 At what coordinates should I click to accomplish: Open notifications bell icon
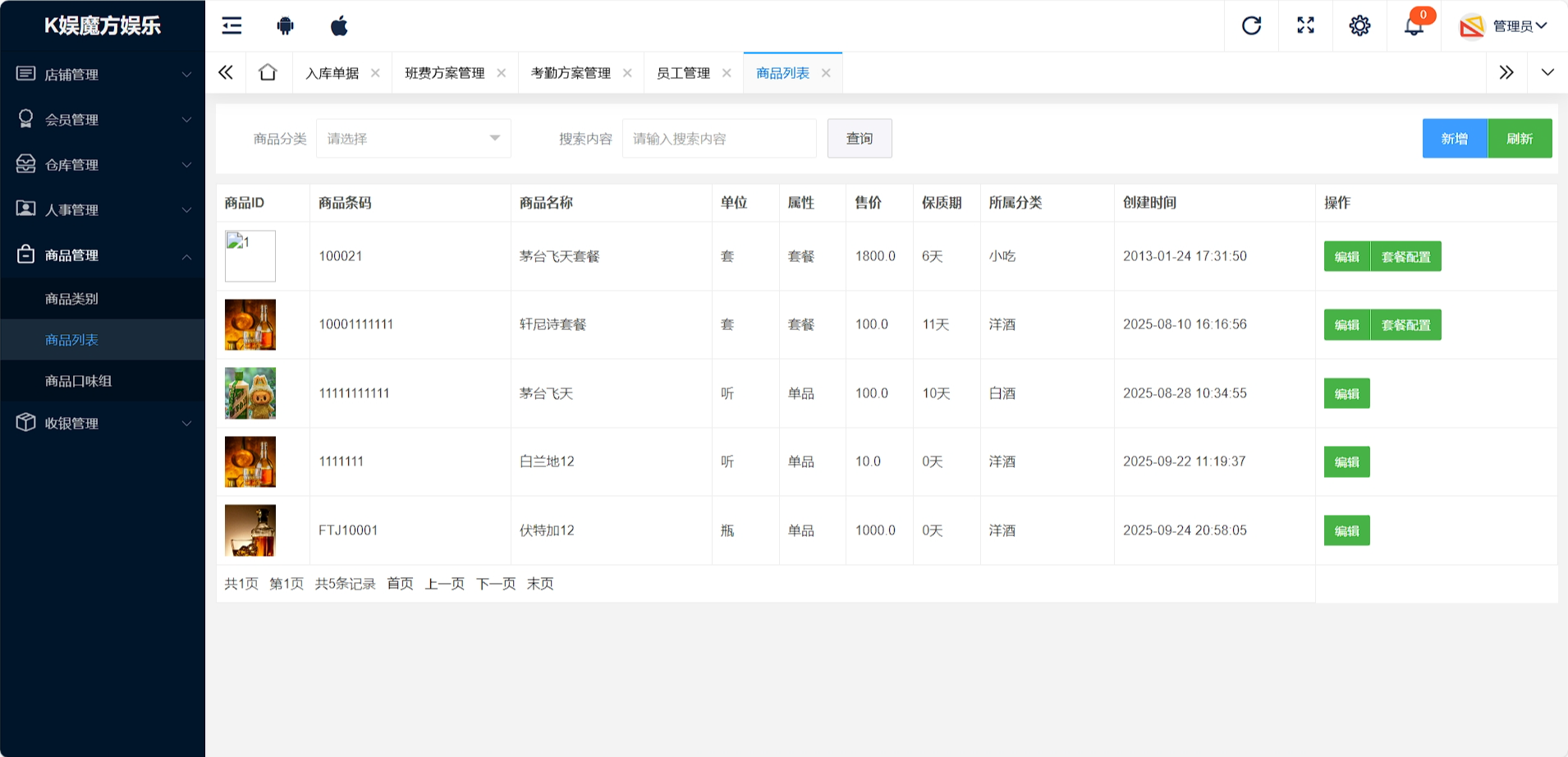click(1414, 25)
